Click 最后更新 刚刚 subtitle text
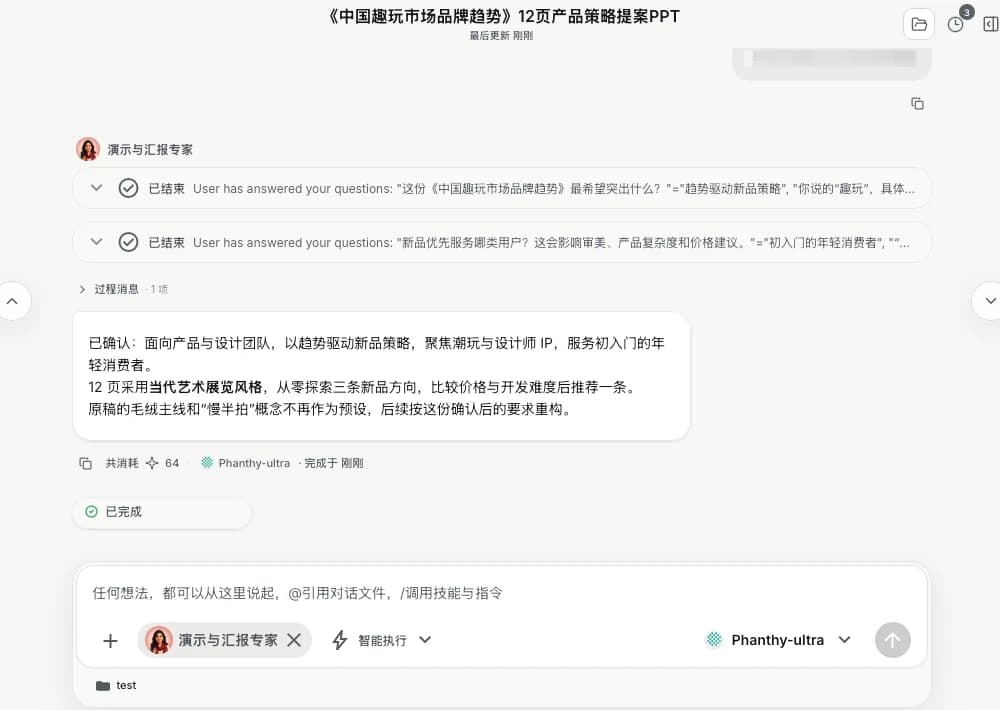 501,36
